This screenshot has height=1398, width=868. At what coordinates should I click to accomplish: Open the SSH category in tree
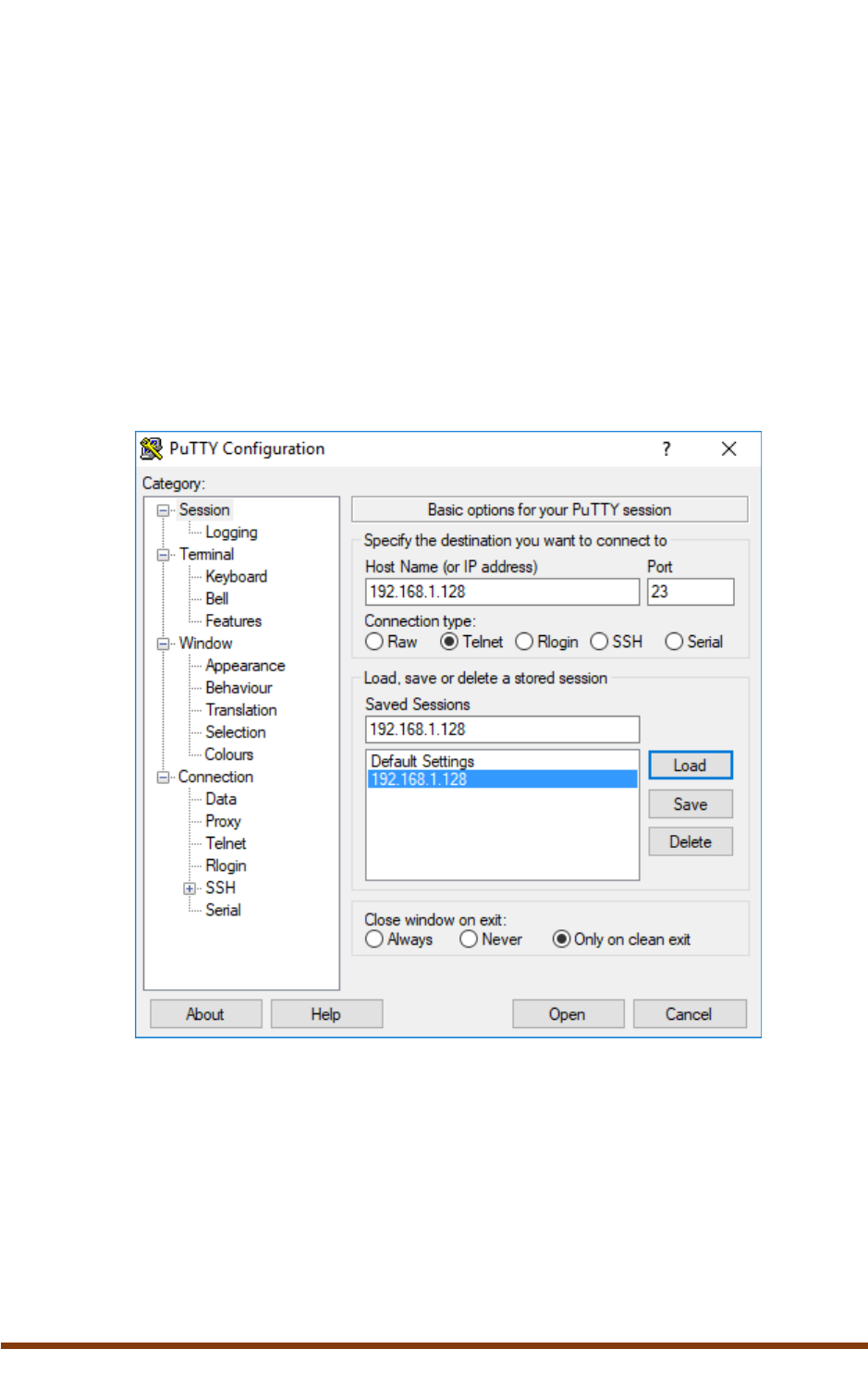220,889
